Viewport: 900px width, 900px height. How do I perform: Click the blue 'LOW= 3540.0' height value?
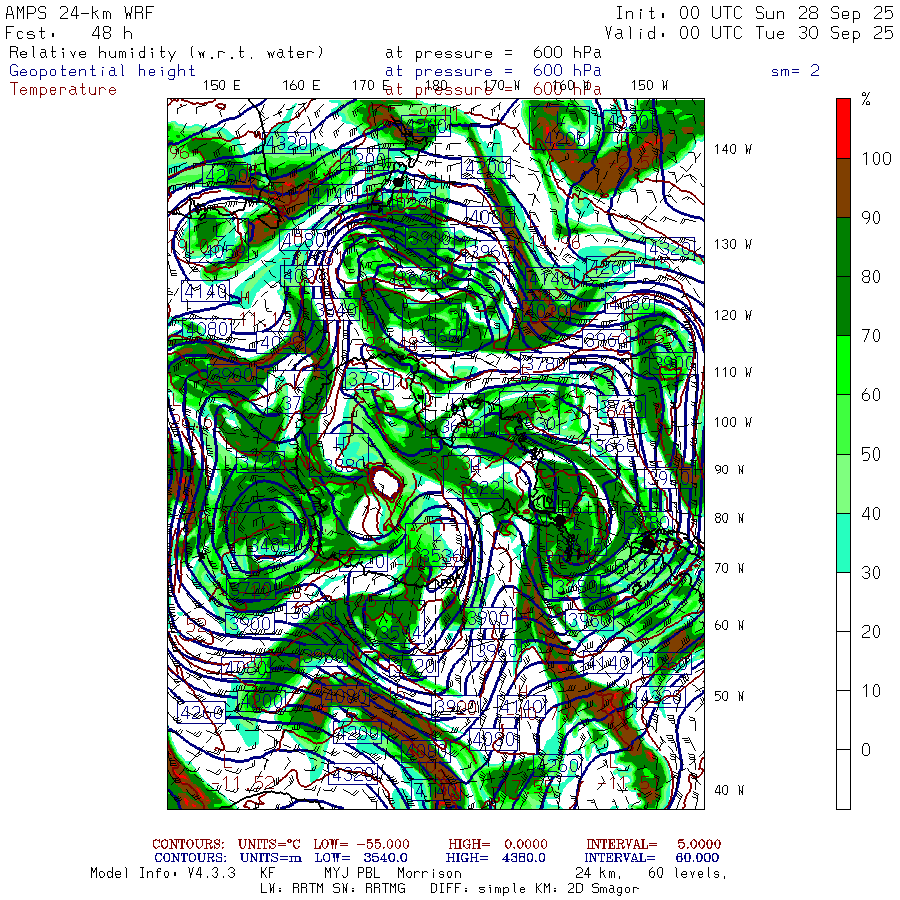click(361, 858)
